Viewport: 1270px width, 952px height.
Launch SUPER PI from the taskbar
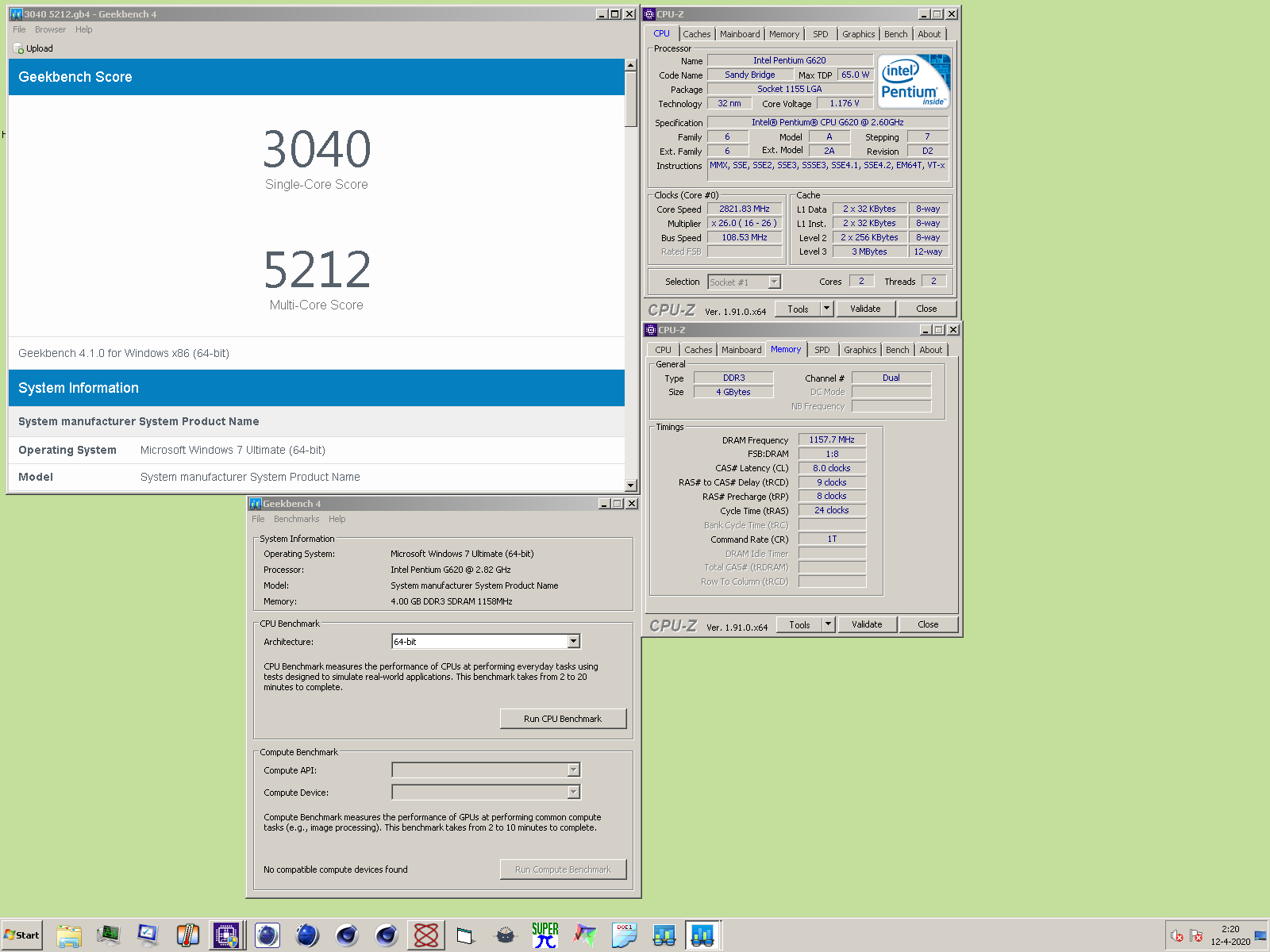[x=545, y=935]
